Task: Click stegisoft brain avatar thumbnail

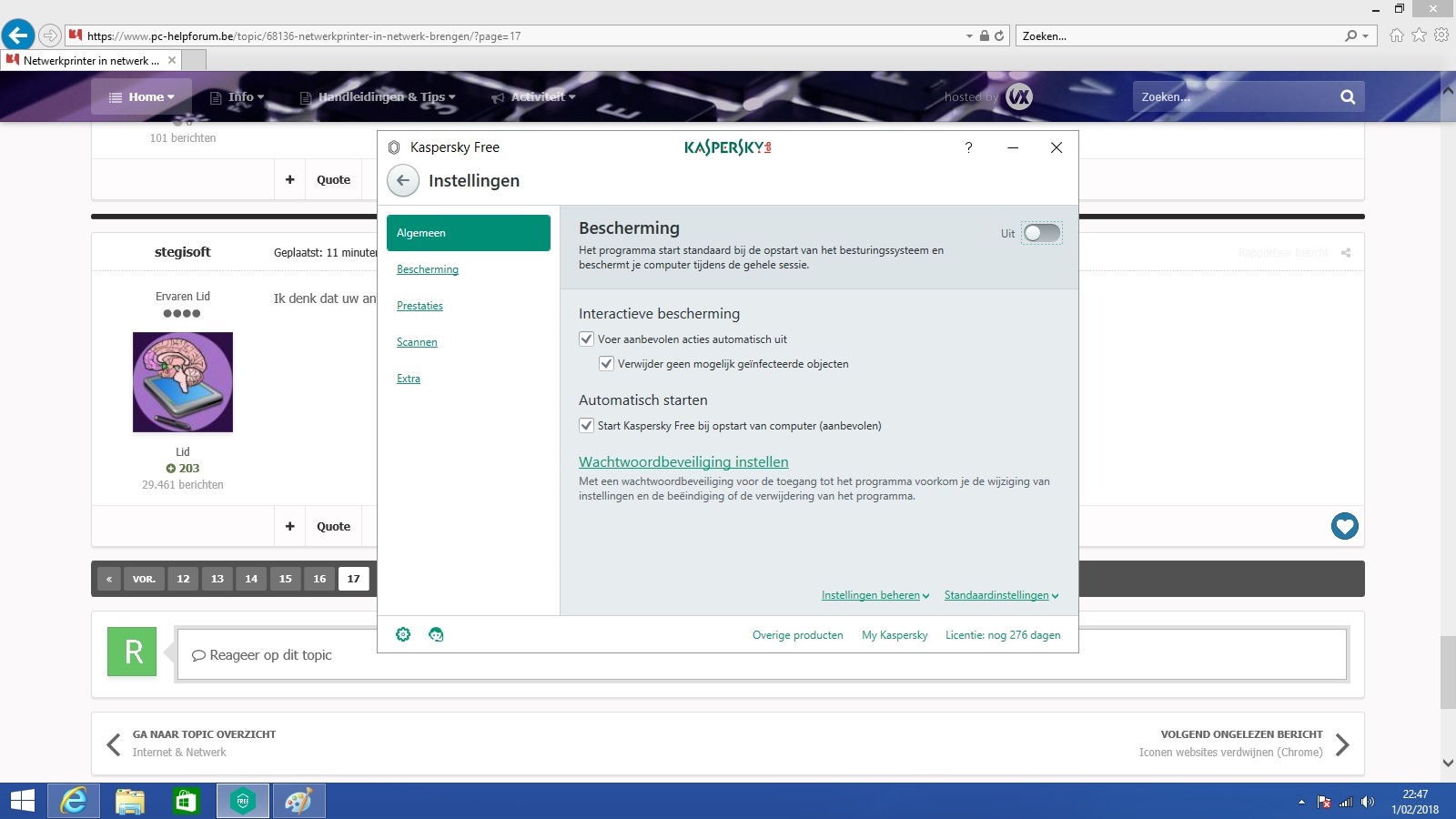Action: pos(183,382)
